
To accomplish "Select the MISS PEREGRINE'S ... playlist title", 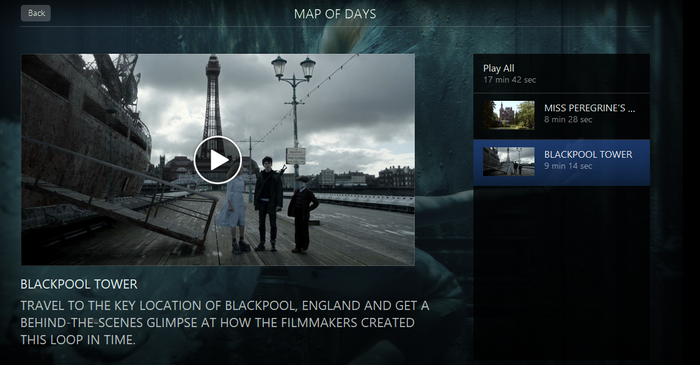I will pos(589,108).
